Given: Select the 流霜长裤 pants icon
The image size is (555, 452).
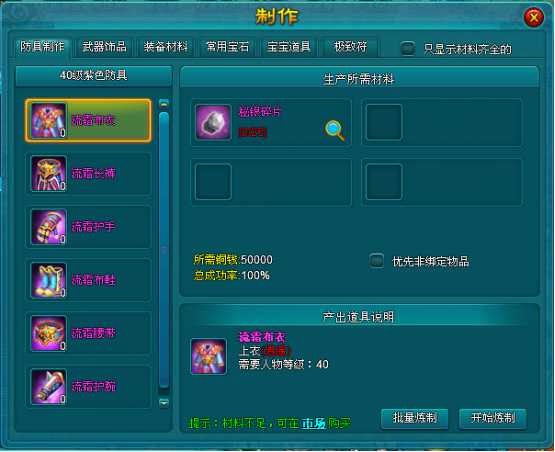Looking at the screenshot, I should (x=49, y=173).
